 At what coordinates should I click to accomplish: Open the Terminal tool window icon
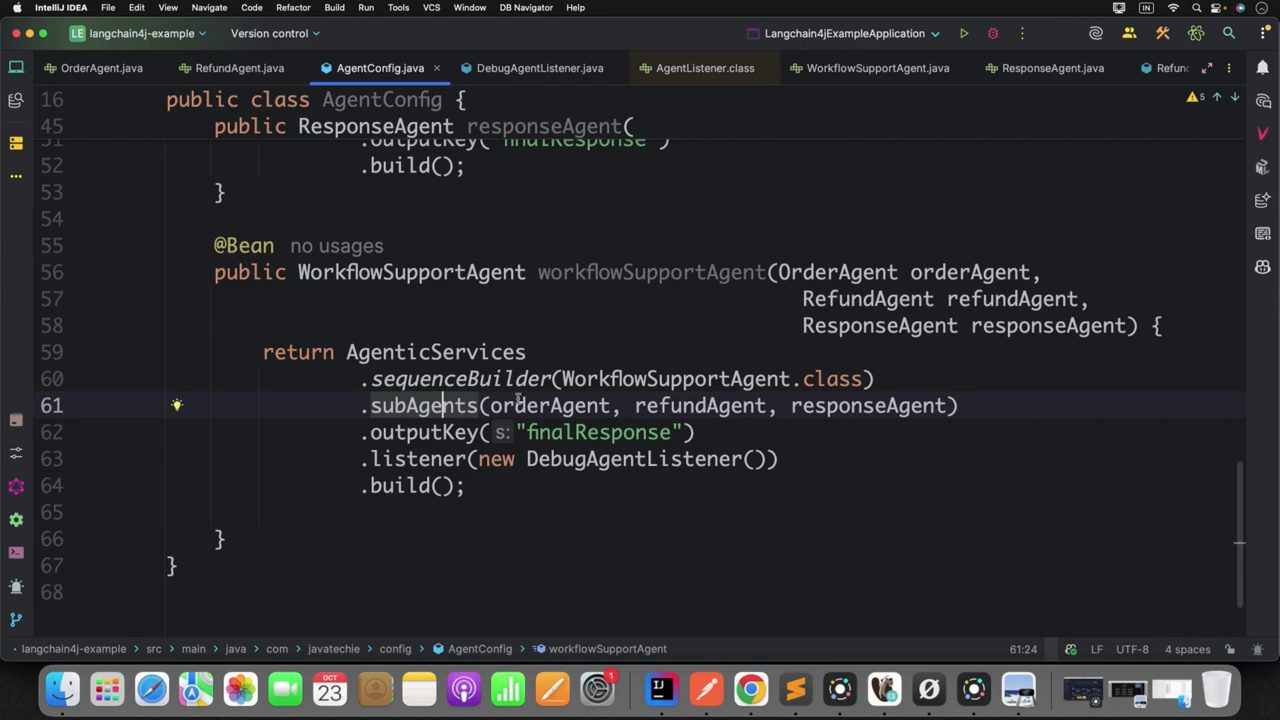pyautogui.click(x=16, y=552)
